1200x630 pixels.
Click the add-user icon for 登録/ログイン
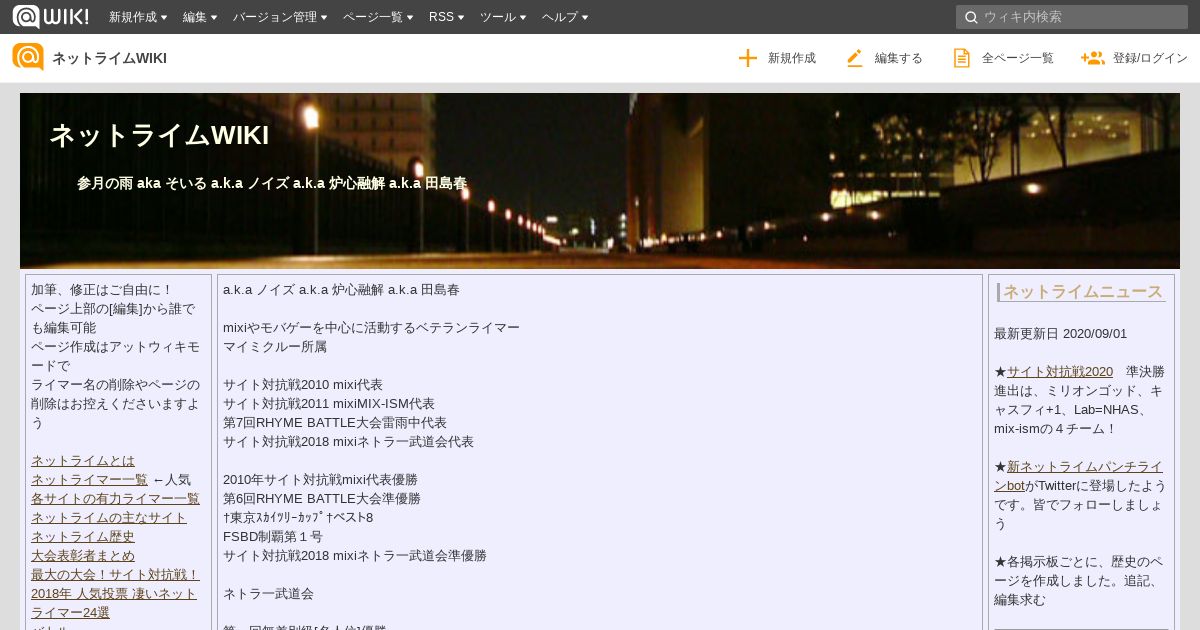point(1092,58)
